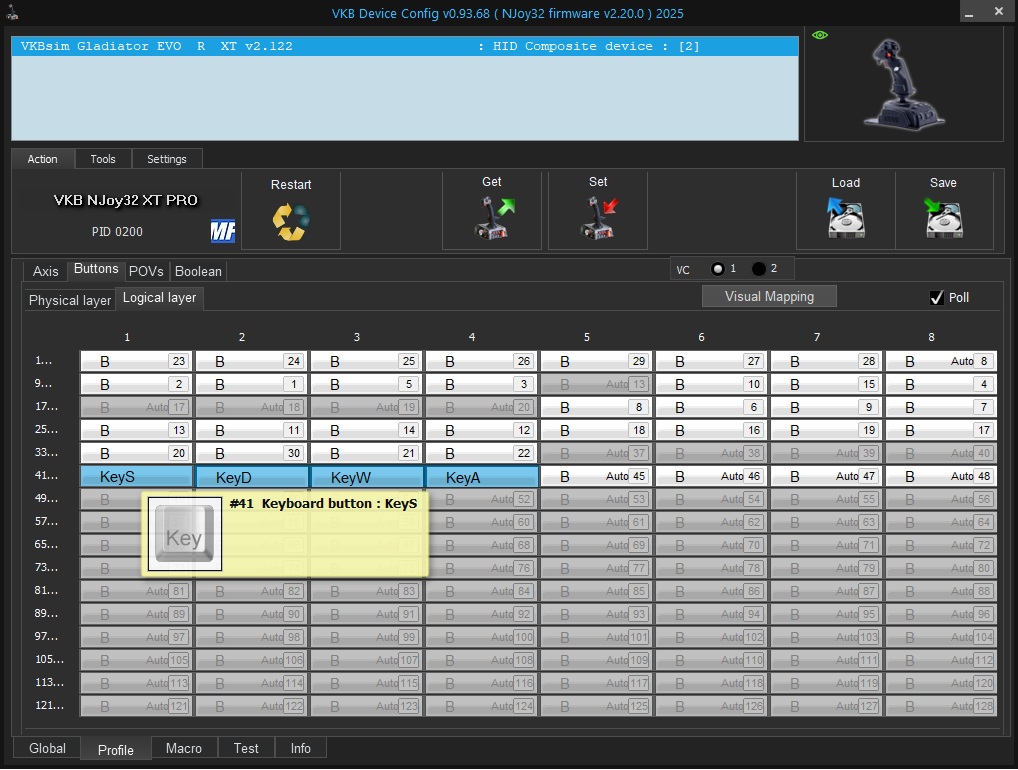Click the KeyD button cell
The height and width of the screenshot is (770, 1018).
pyautogui.click(x=252, y=477)
